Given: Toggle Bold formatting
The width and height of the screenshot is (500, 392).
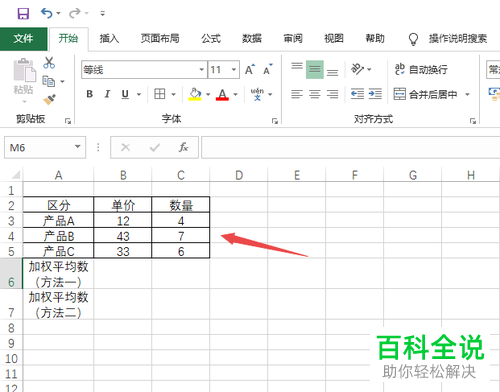Looking at the screenshot, I should (x=89, y=94).
